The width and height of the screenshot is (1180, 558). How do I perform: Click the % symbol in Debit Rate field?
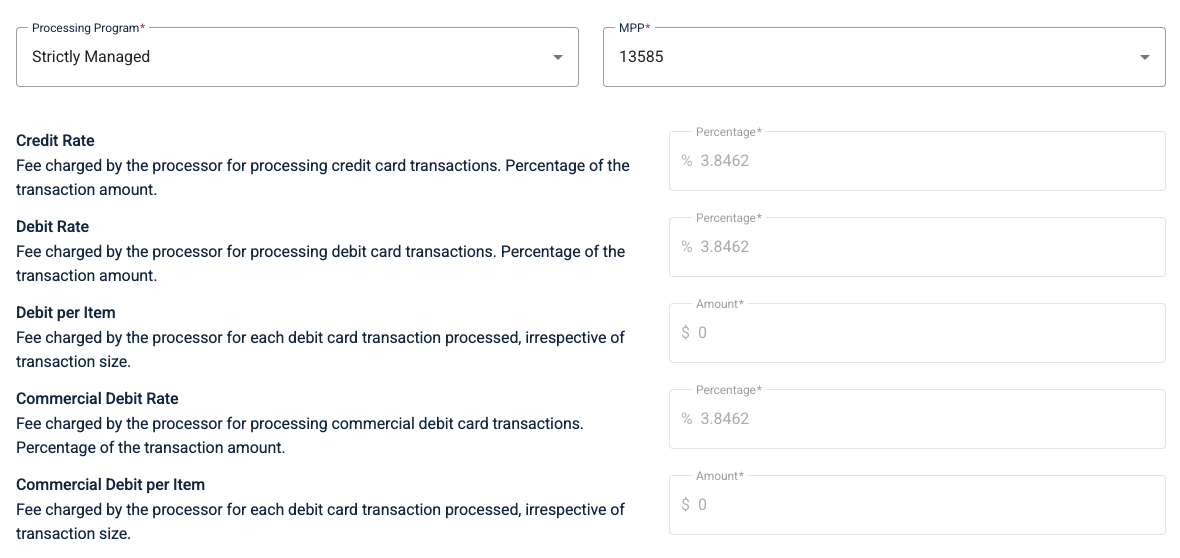[687, 246]
